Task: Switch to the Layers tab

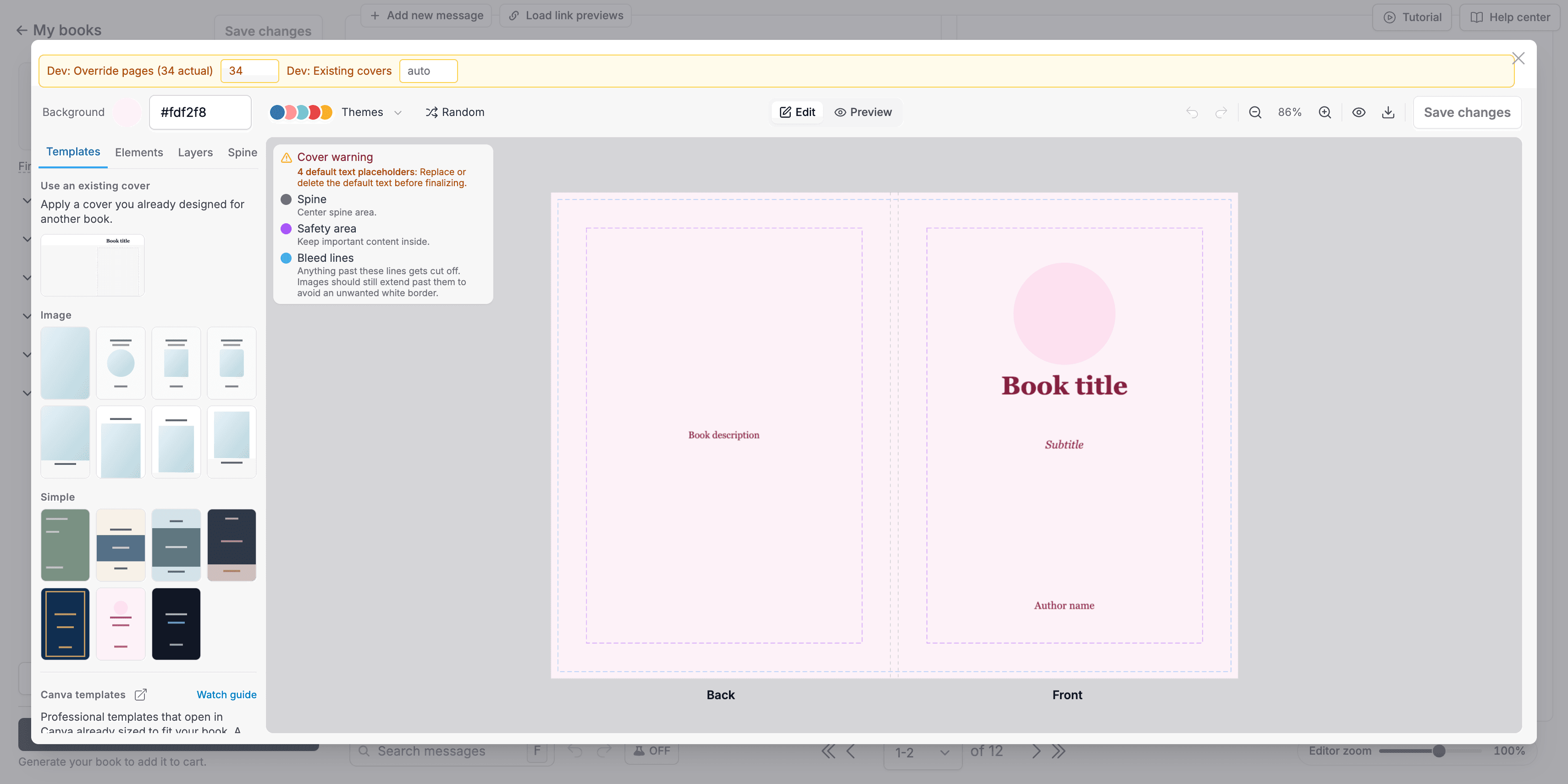Action: pos(195,152)
